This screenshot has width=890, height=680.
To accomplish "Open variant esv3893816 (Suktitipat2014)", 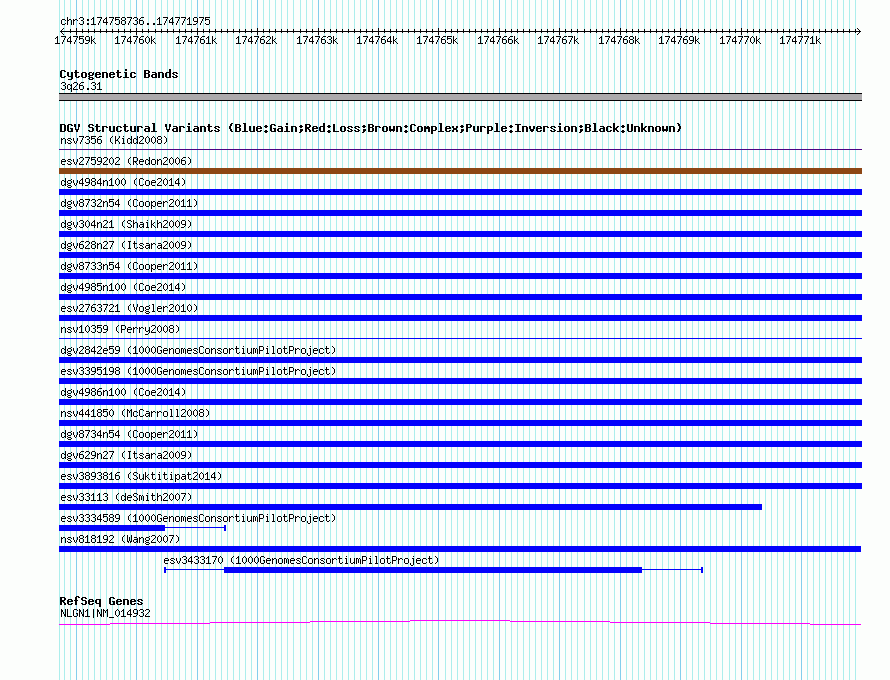I will pos(141,476).
